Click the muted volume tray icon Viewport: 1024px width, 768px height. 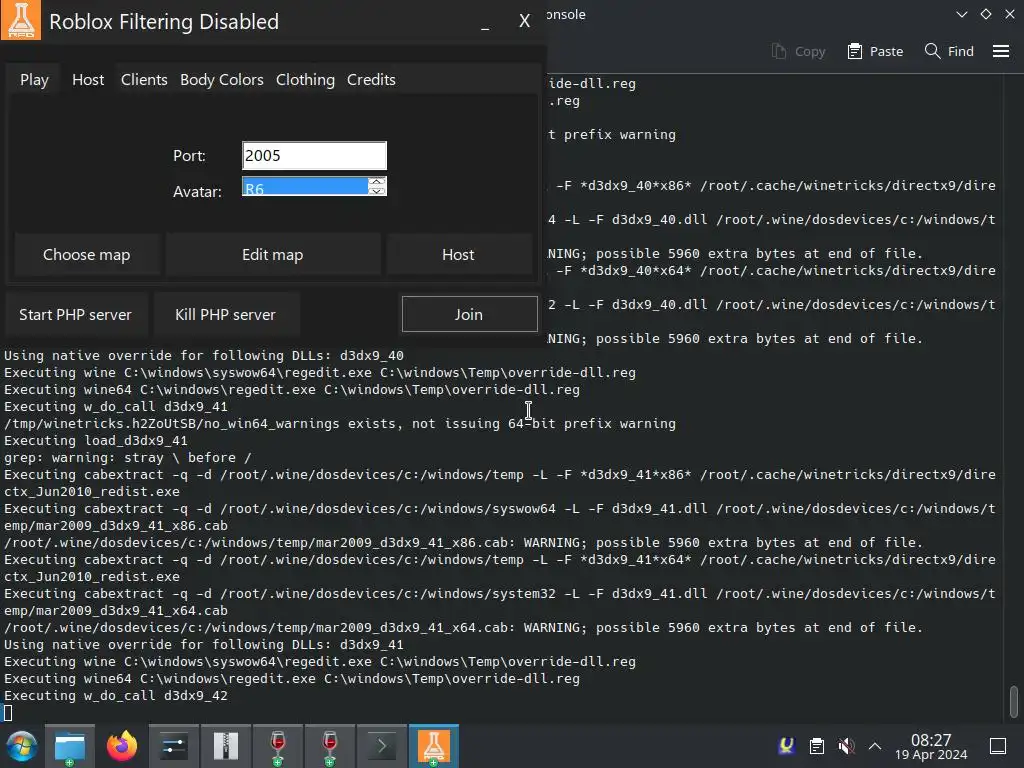(846, 746)
